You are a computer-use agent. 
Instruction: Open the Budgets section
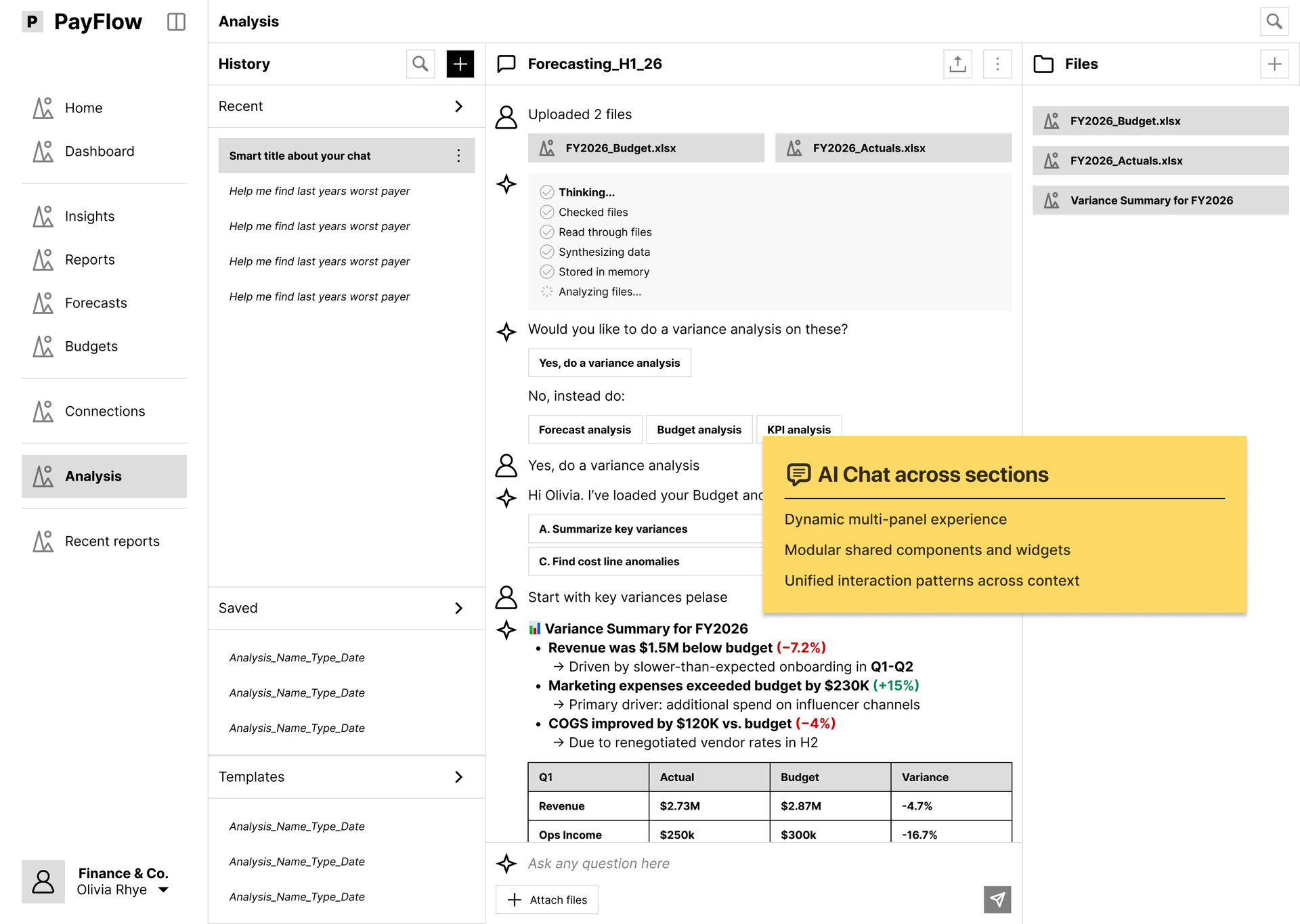(x=104, y=347)
